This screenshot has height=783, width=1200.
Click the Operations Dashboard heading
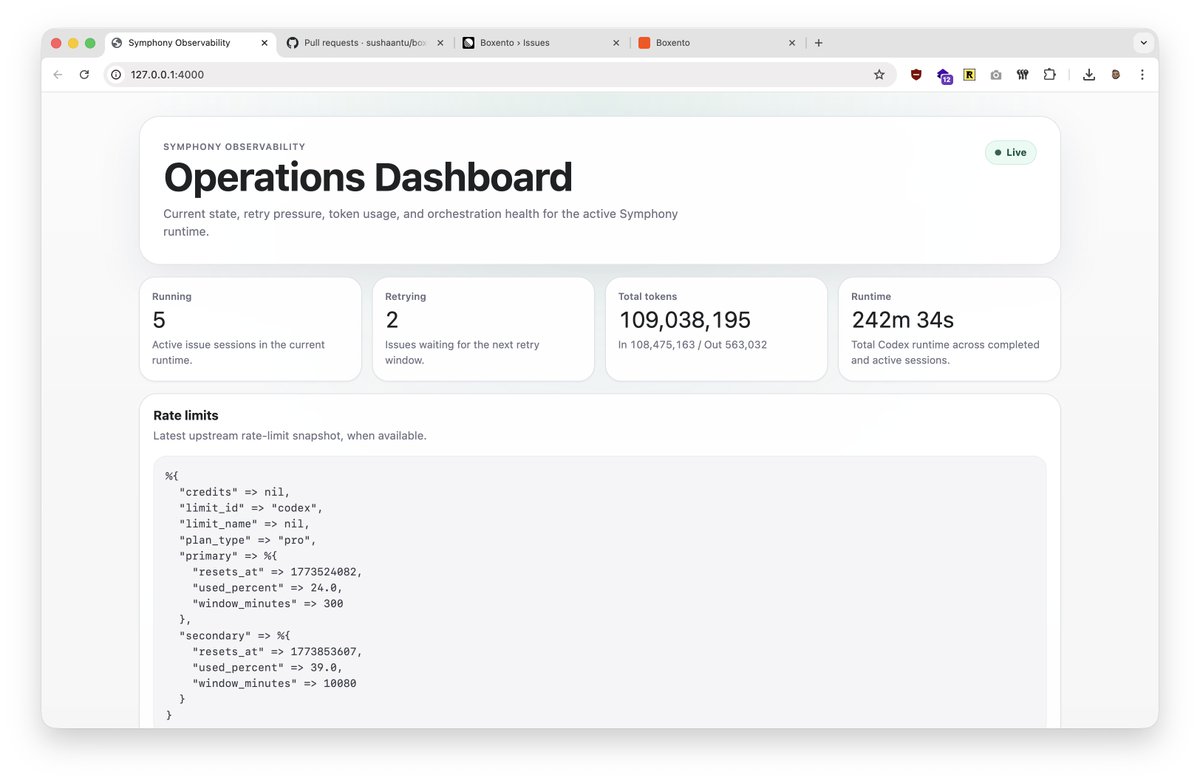368,178
